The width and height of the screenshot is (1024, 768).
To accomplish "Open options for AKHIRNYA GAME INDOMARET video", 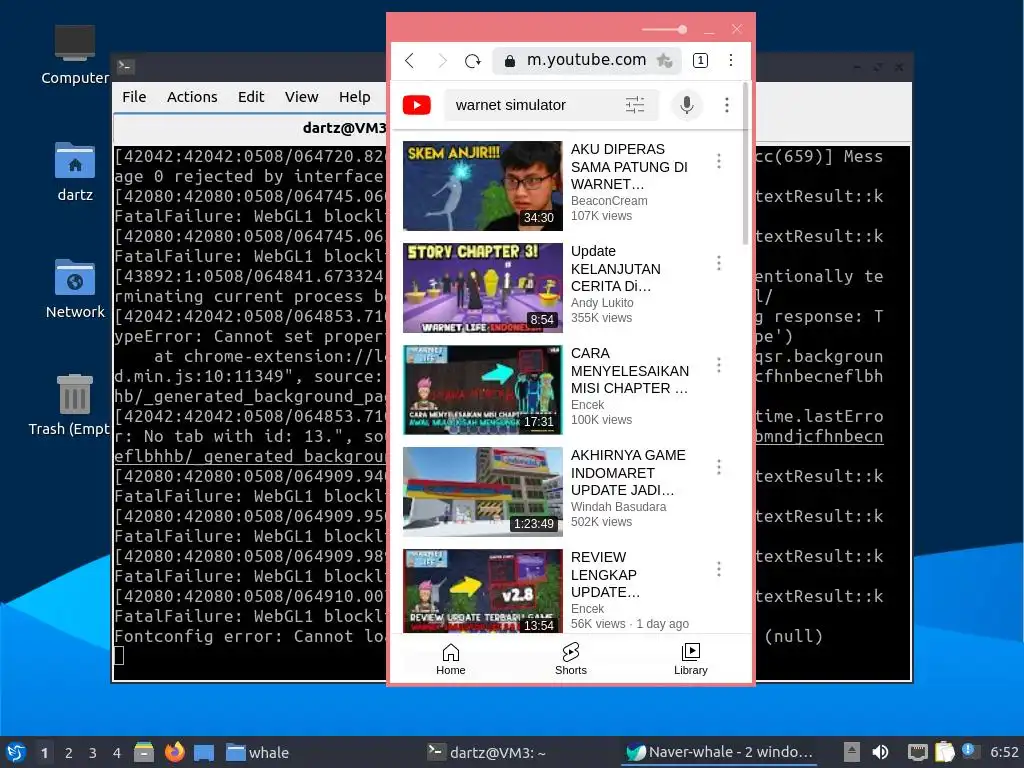I will coord(718,466).
